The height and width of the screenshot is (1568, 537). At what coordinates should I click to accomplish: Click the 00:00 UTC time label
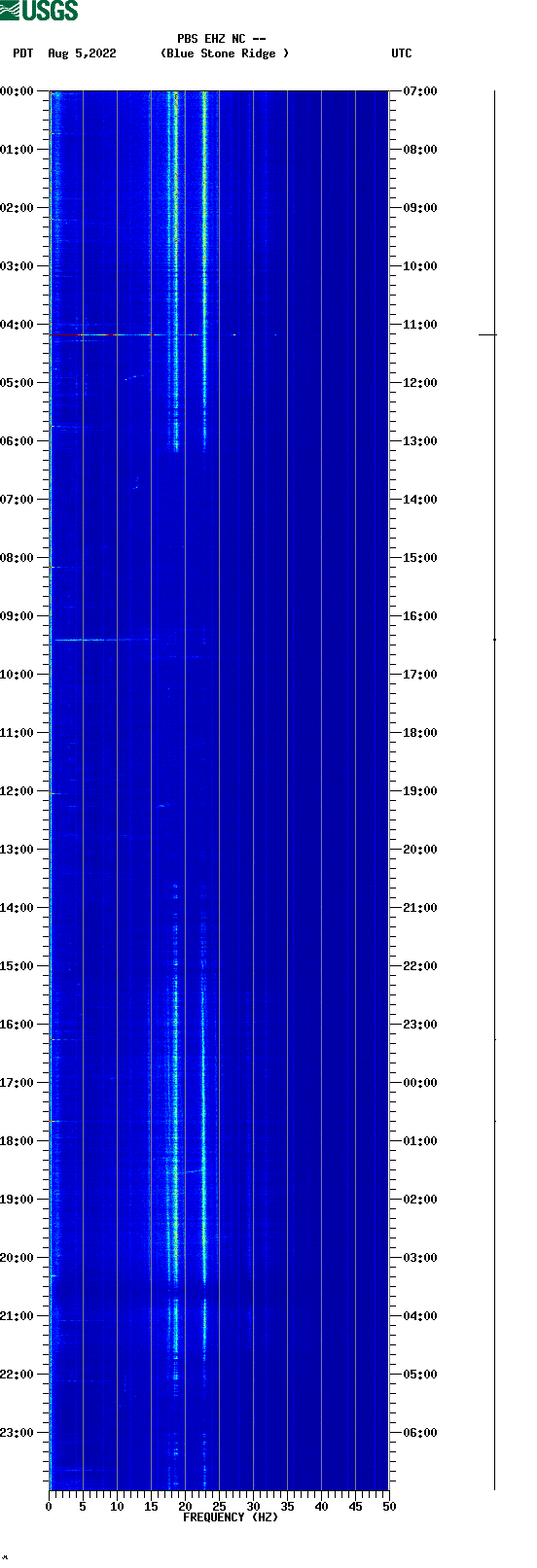pyautogui.click(x=420, y=1083)
